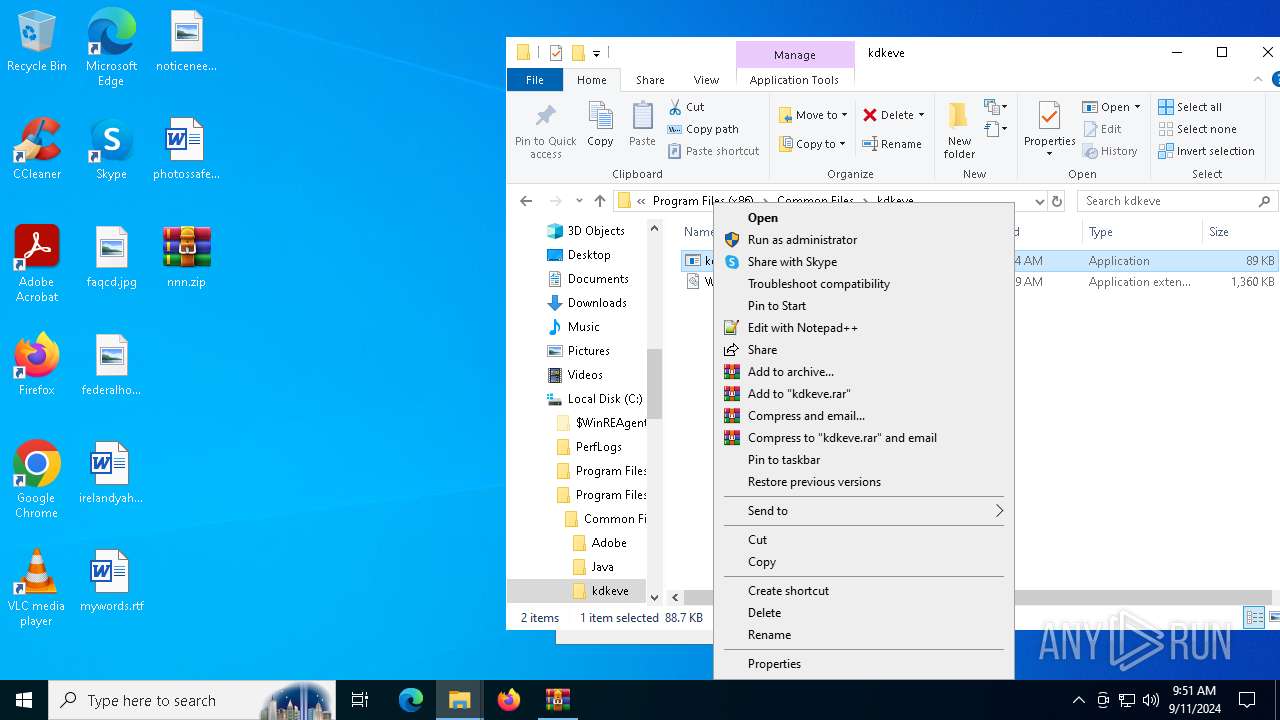Switch to the Share ribbon tab
The image size is (1280, 720).
click(x=650, y=80)
